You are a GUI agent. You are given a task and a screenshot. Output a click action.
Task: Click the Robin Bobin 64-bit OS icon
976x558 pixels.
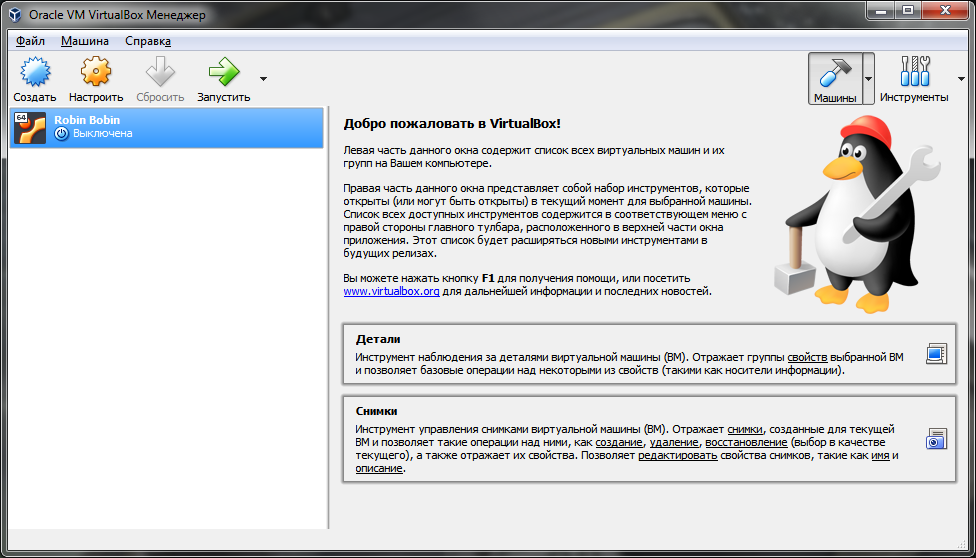(30, 128)
